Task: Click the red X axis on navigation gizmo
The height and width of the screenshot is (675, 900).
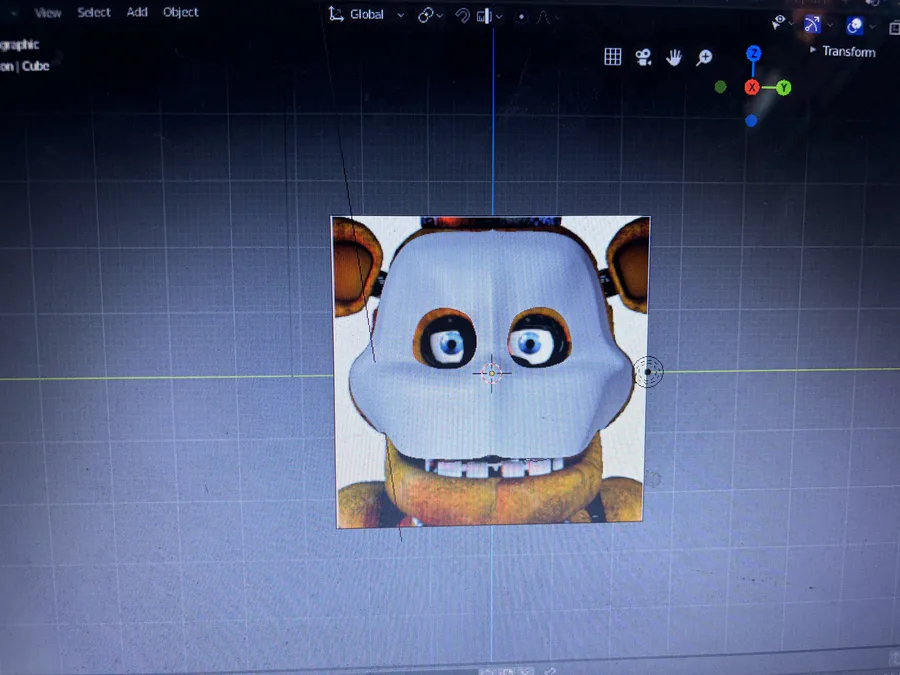Action: click(x=752, y=87)
